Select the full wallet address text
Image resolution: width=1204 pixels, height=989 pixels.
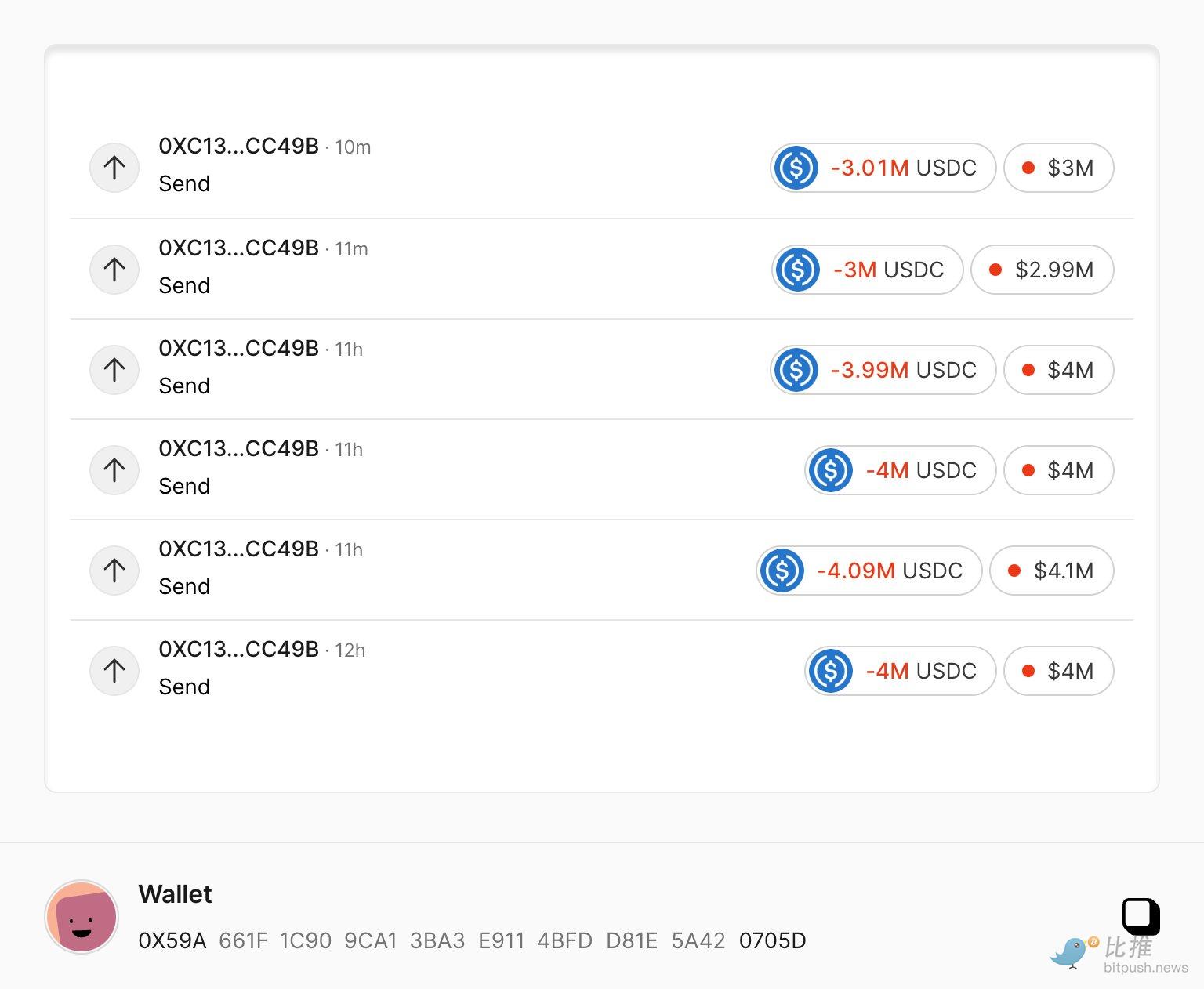(472, 940)
